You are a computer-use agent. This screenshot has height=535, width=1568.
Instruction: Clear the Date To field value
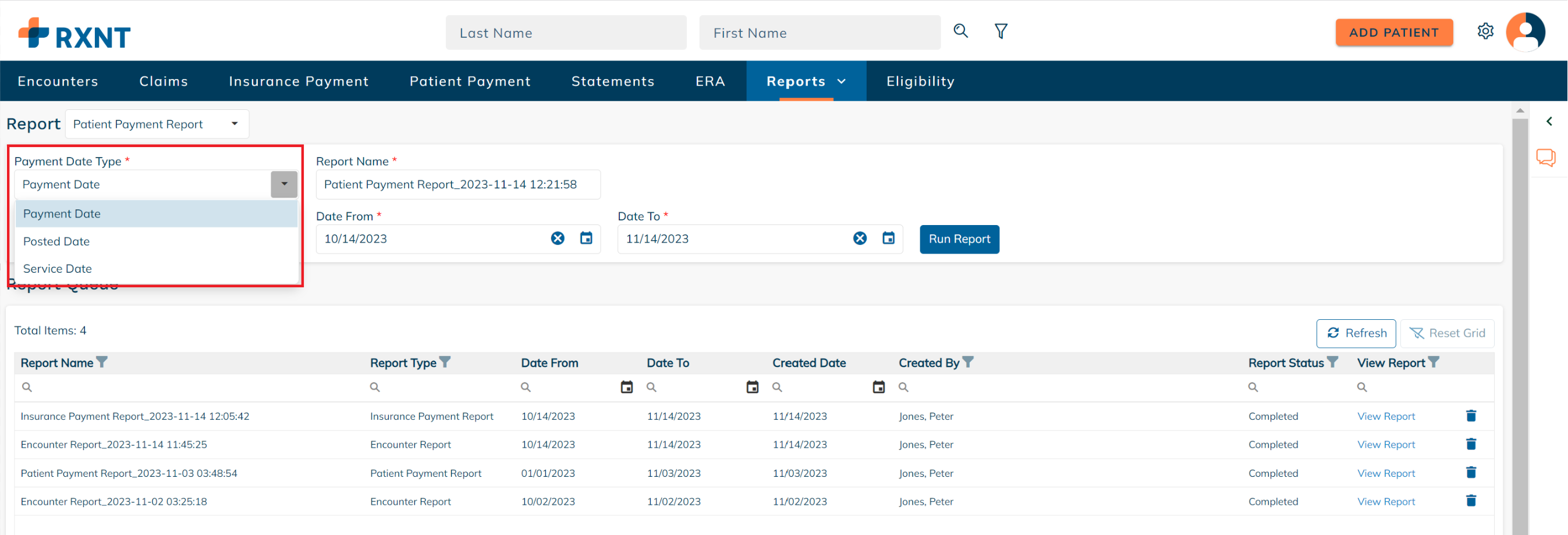pyautogui.click(x=860, y=238)
